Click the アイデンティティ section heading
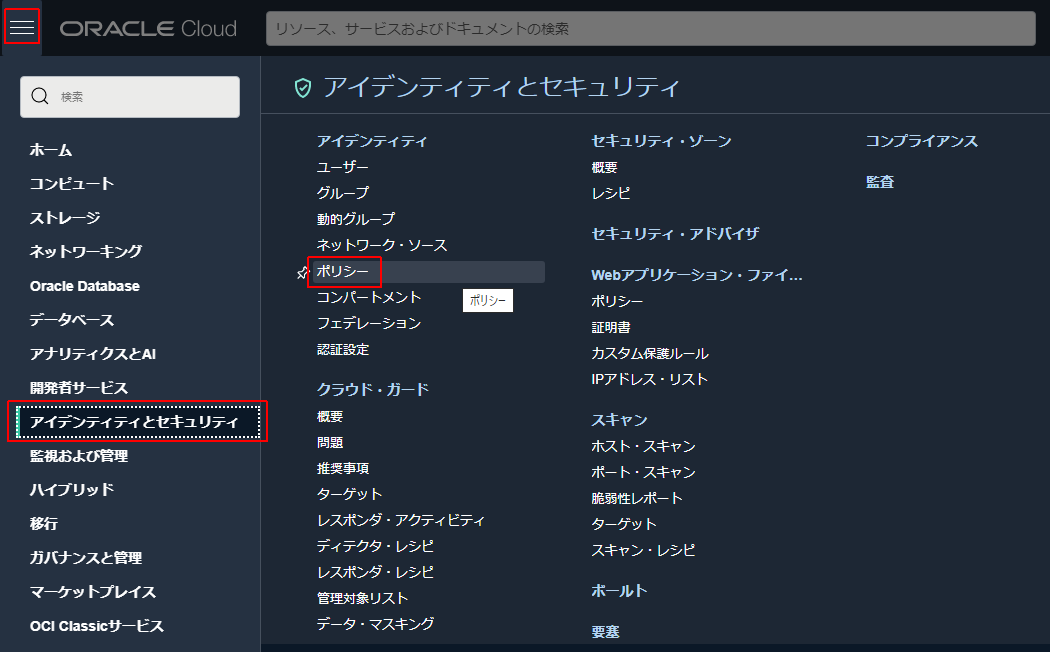 [x=372, y=141]
